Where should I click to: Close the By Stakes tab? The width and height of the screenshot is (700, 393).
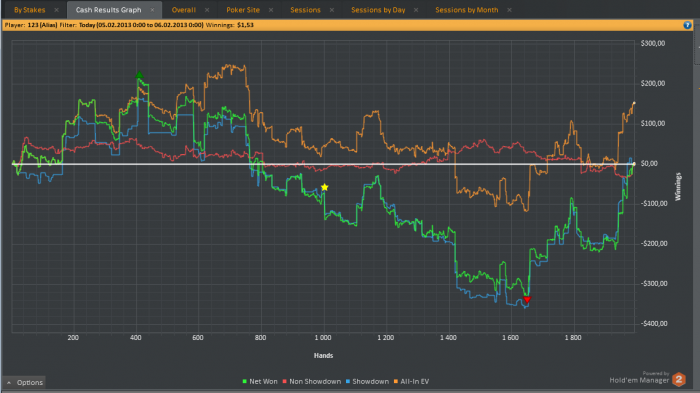pos(56,10)
